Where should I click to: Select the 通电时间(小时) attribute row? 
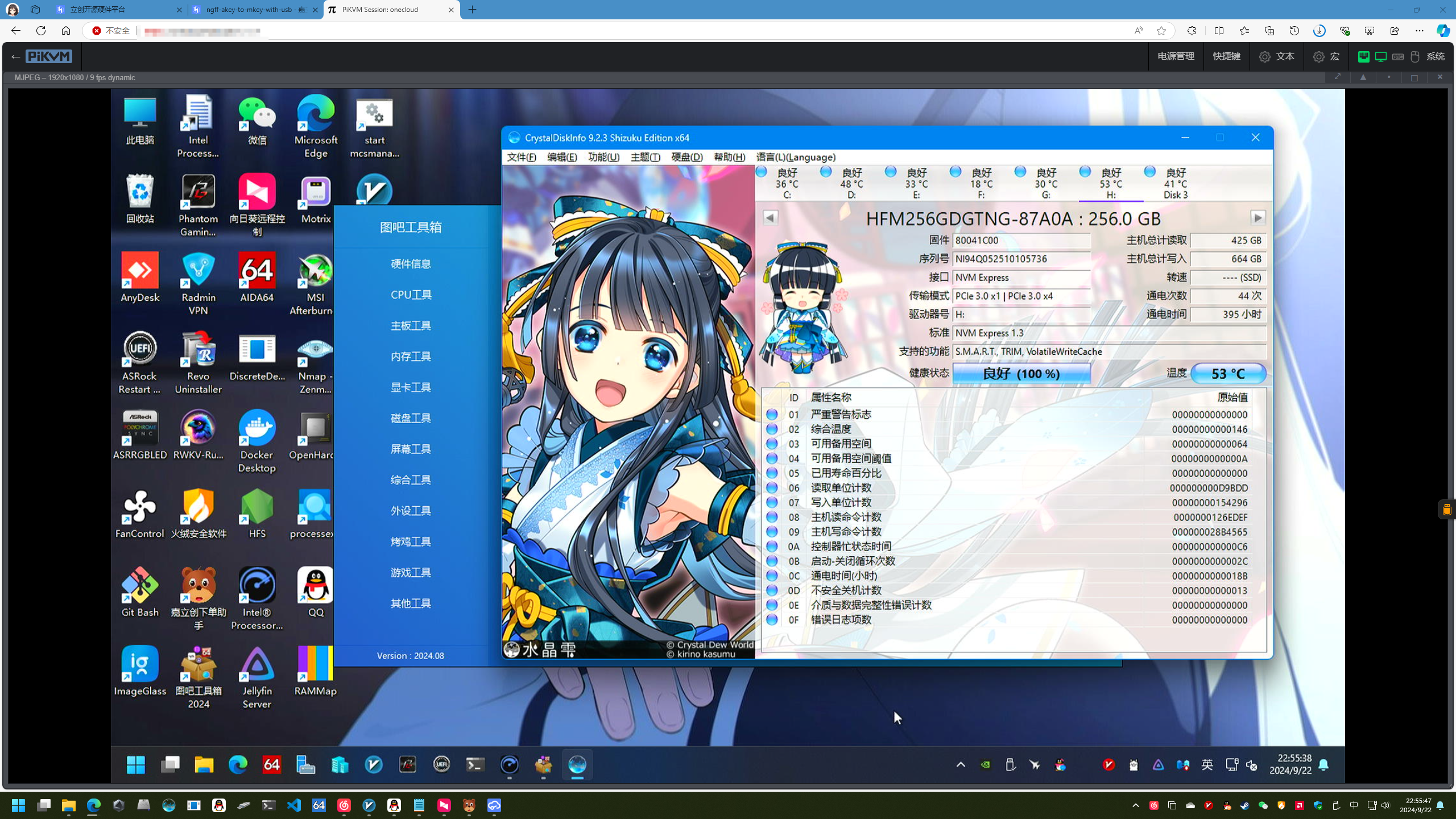coord(1008,576)
